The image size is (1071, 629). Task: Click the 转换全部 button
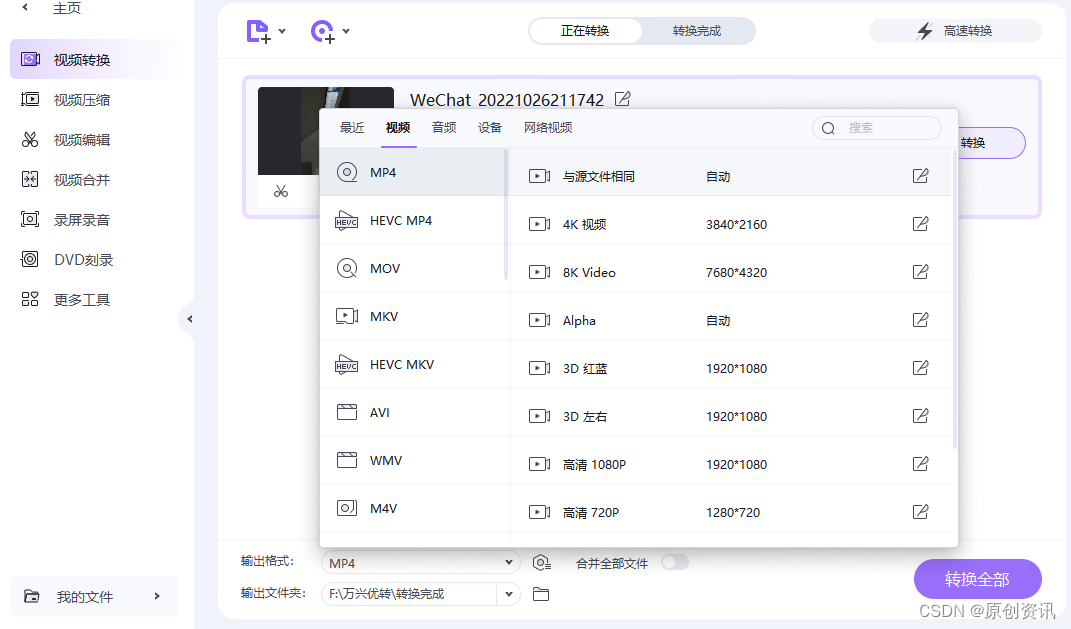pyautogui.click(x=977, y=579)
